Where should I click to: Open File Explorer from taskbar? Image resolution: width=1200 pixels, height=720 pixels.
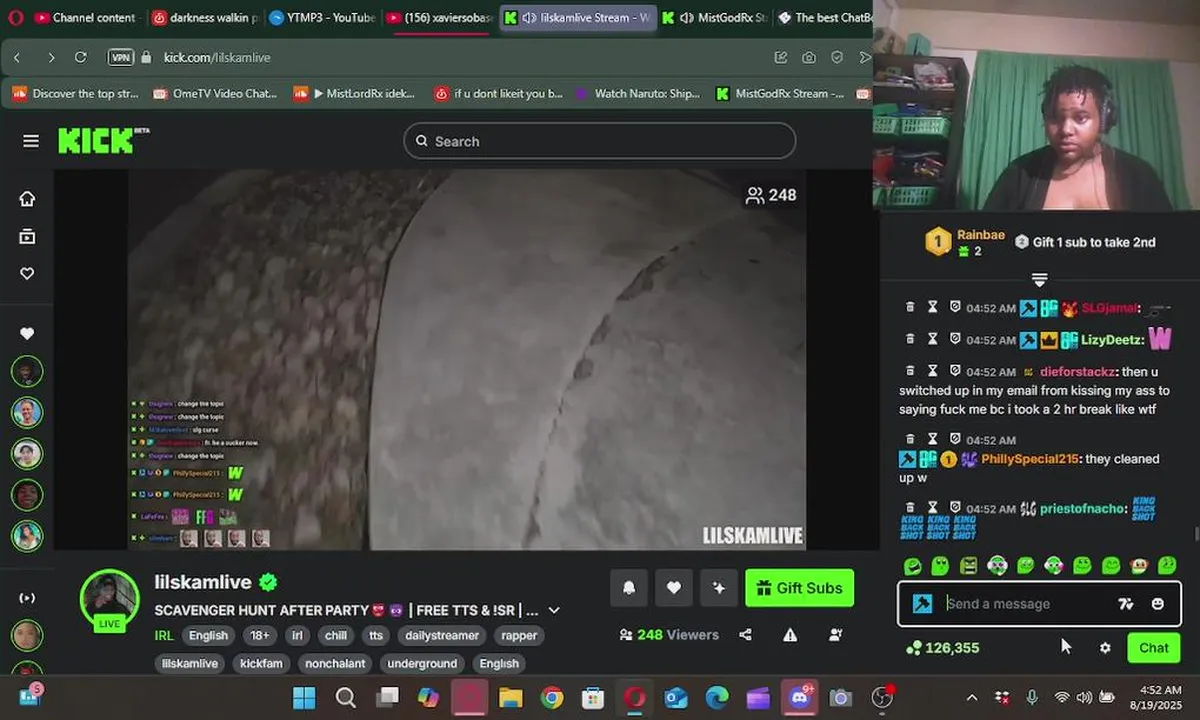511,697
